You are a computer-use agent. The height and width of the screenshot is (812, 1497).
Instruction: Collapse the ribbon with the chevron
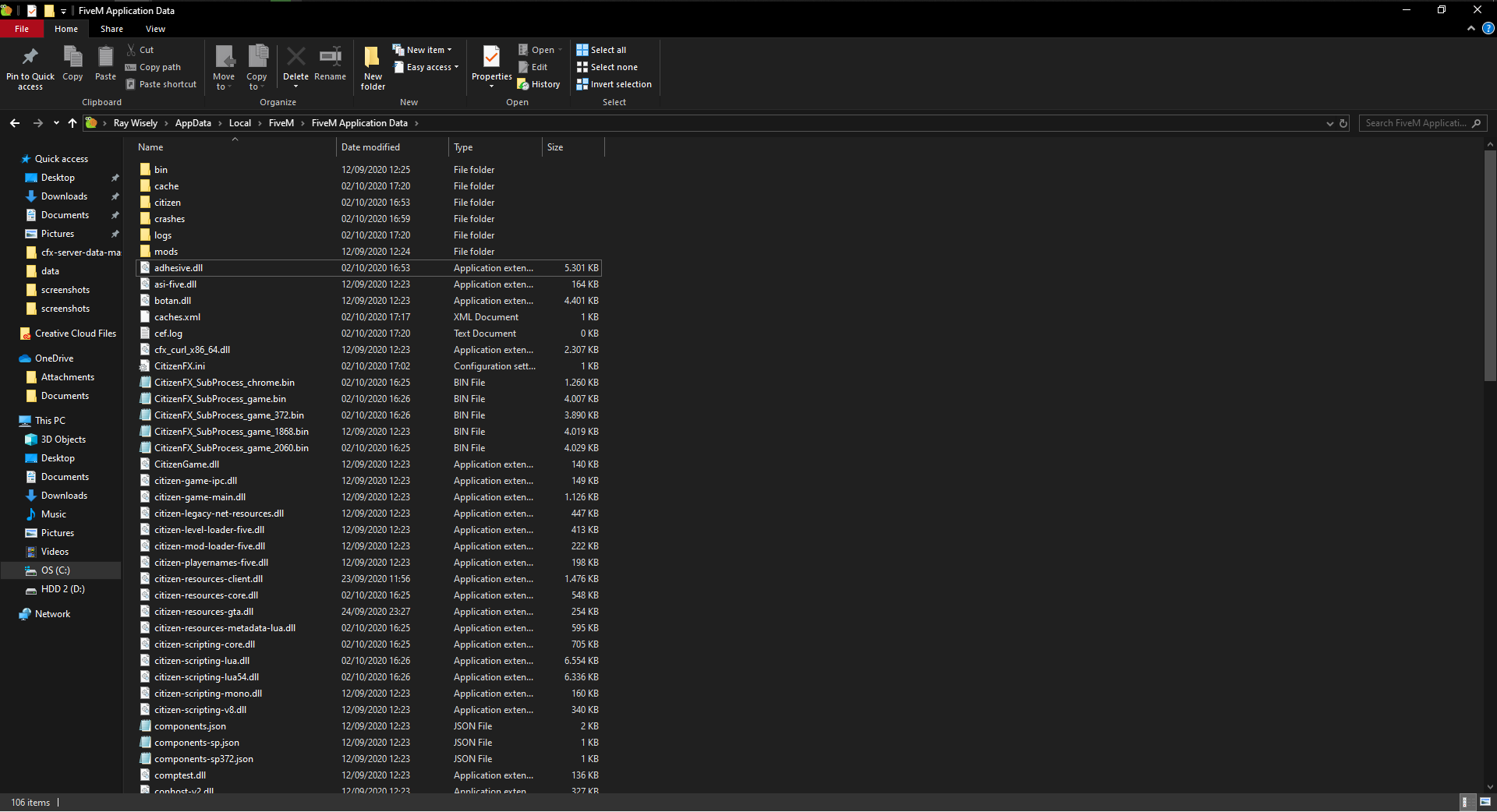point(1471,29)
